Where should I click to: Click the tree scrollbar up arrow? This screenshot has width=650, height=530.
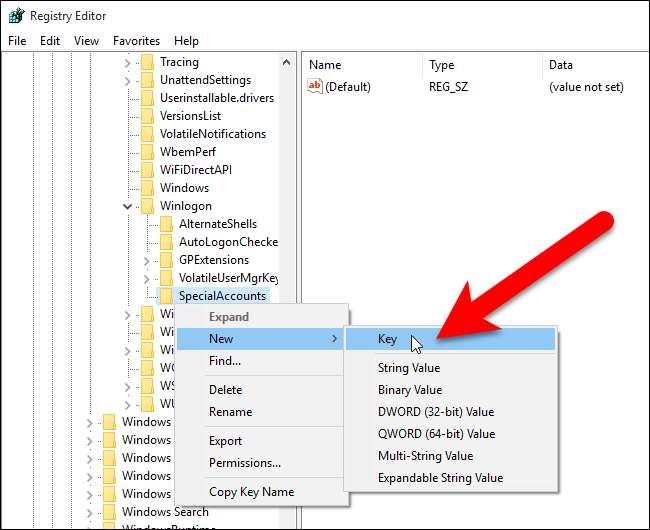point(286,63)
